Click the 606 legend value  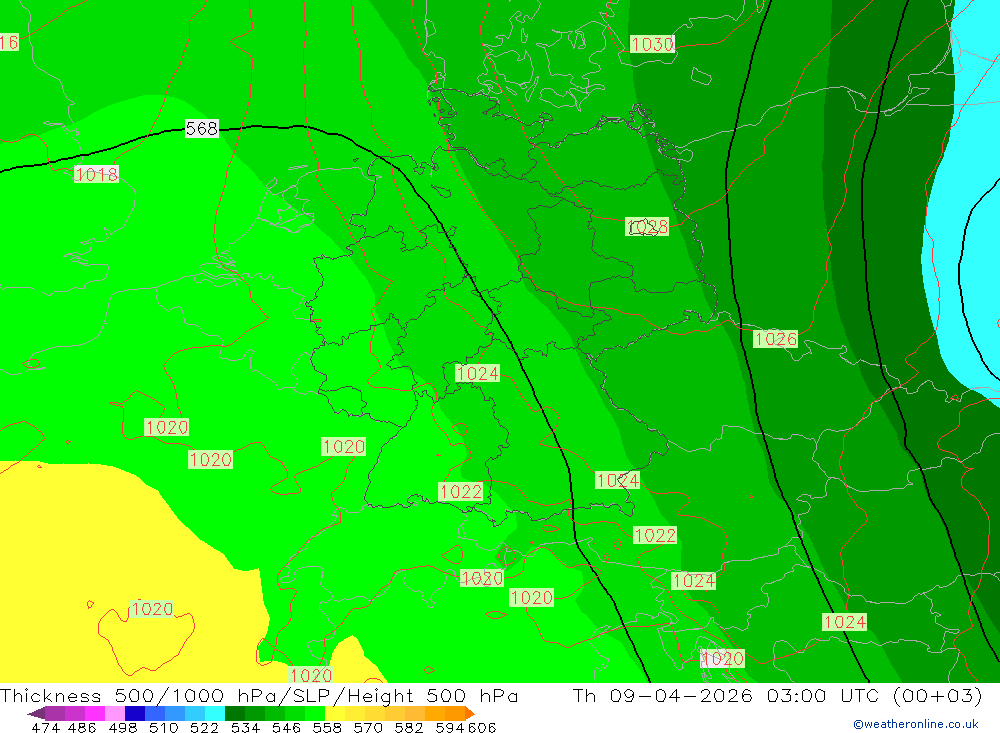tap(482, 727)
